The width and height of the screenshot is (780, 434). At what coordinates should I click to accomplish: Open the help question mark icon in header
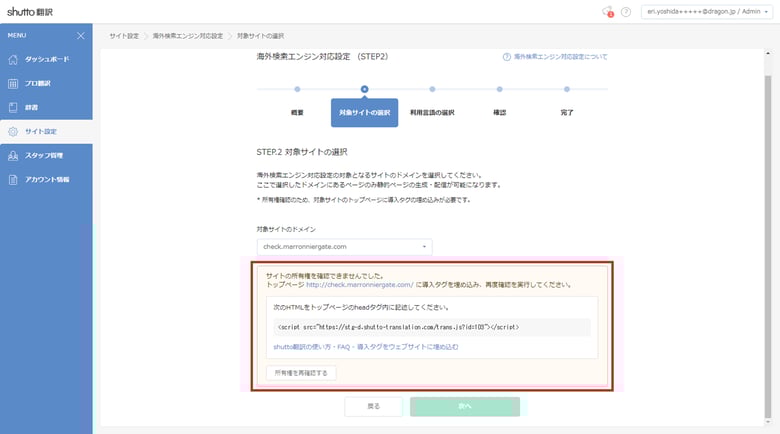coord(626,11)
